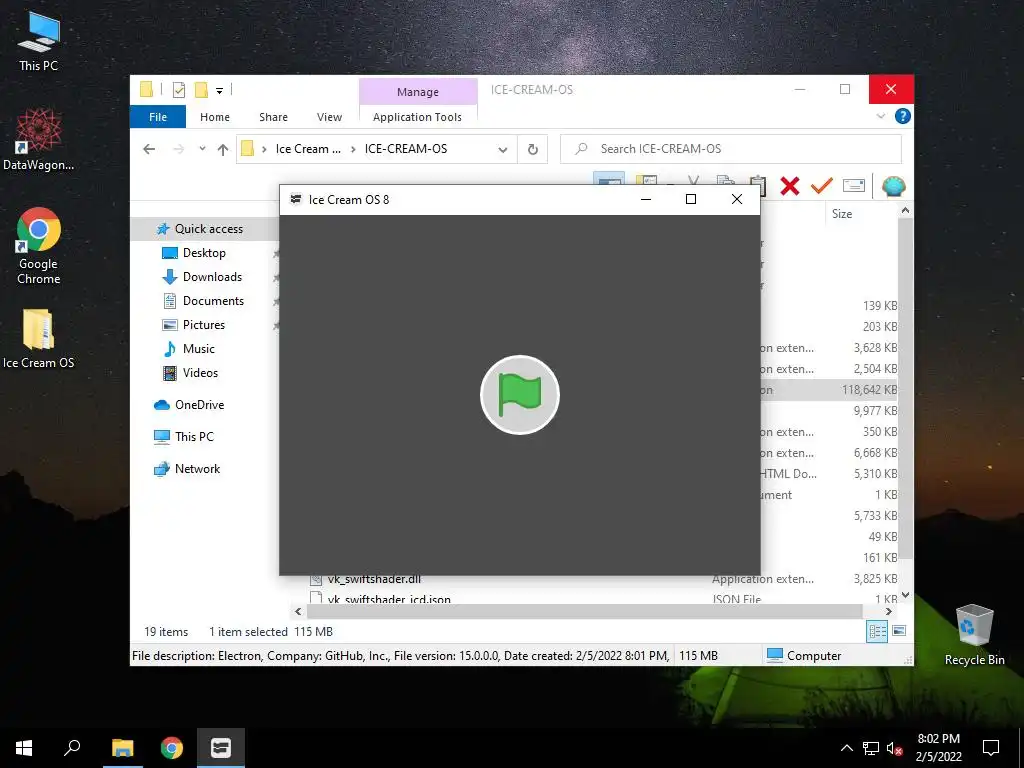Open the muted volume tray icon
Screen dimensions: 1024x768
[x=895, y=748]
